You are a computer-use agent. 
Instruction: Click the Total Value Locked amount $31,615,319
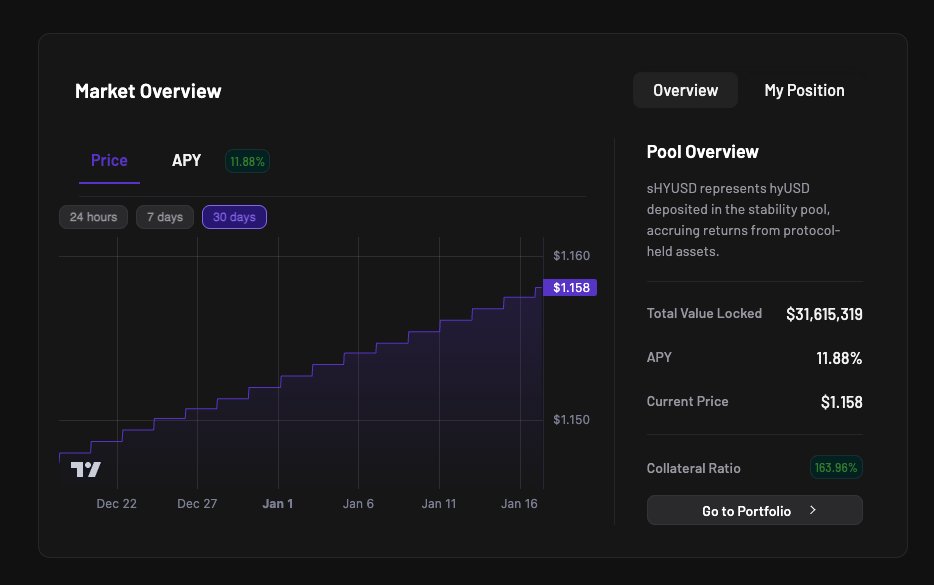coord(824,313)
